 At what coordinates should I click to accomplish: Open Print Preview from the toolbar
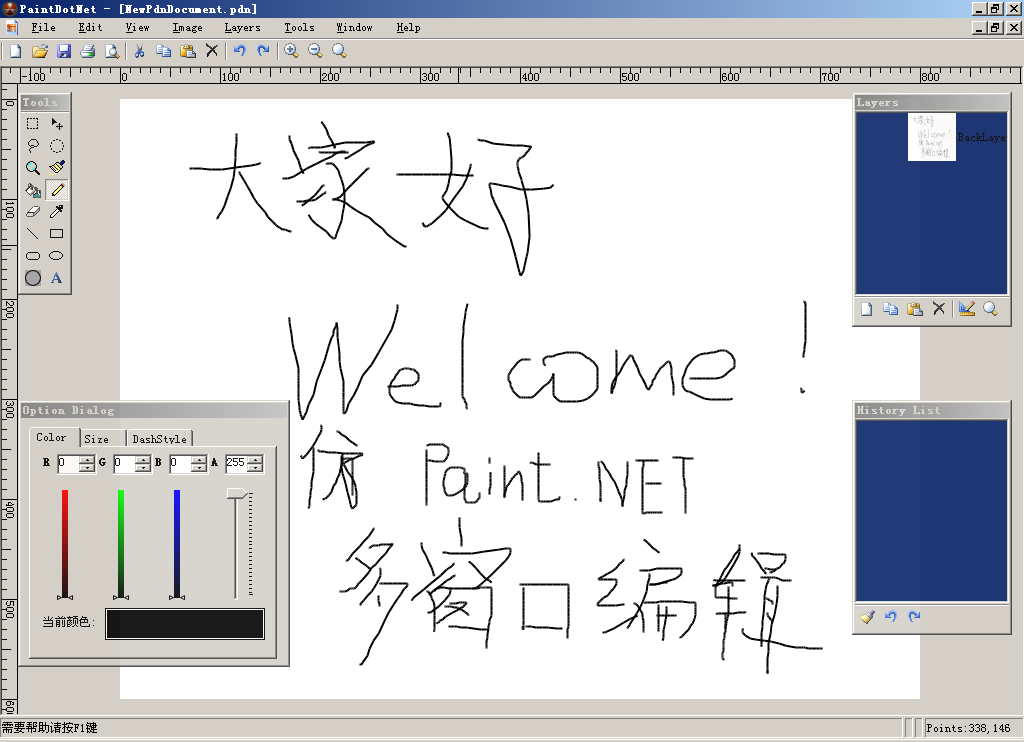(112, 51)
